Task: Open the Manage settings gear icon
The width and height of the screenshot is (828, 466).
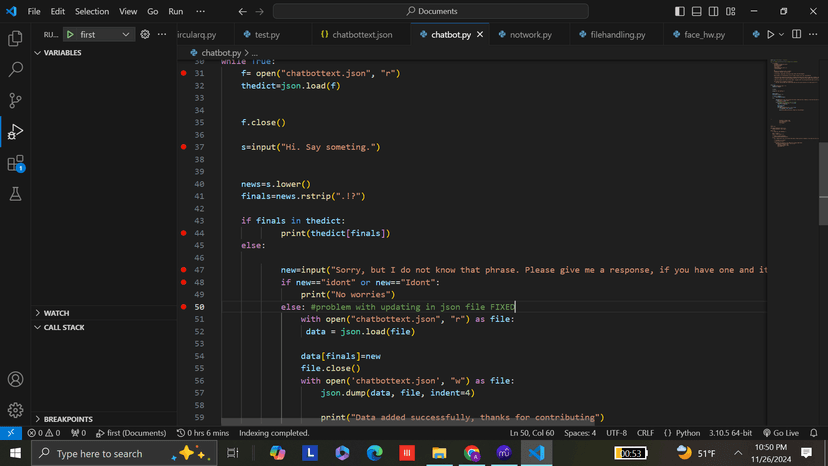Action: click(15, 410)
